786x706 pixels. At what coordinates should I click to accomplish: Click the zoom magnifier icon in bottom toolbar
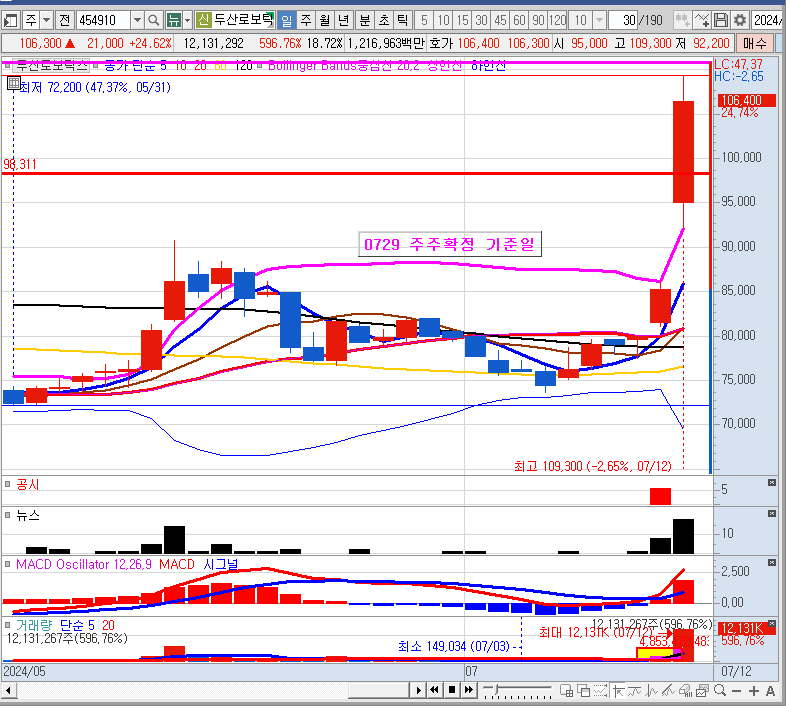pyautogui.click(x=720, y=690)
